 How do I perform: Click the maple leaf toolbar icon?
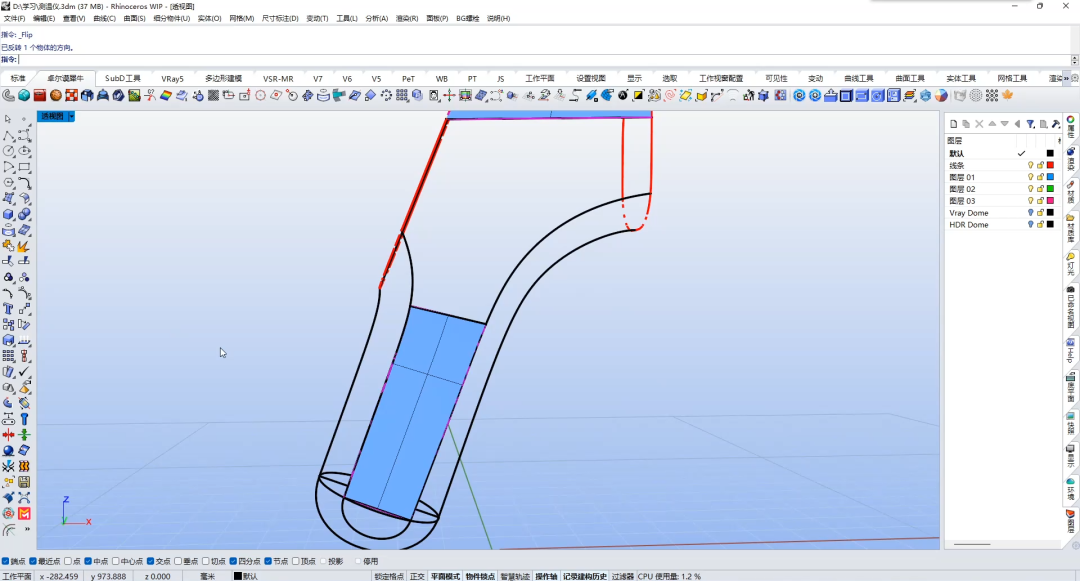tap(1008, 96)
